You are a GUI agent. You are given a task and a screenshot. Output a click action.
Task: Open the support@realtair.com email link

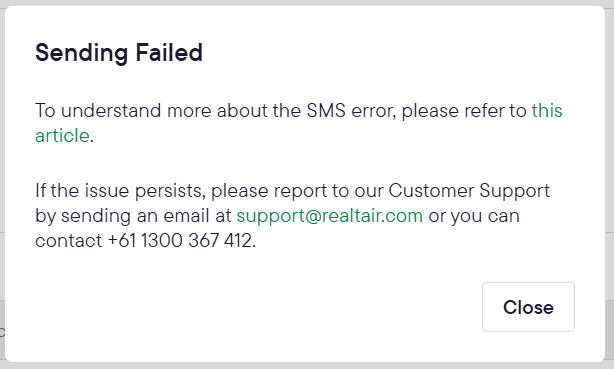coord(330,216)
